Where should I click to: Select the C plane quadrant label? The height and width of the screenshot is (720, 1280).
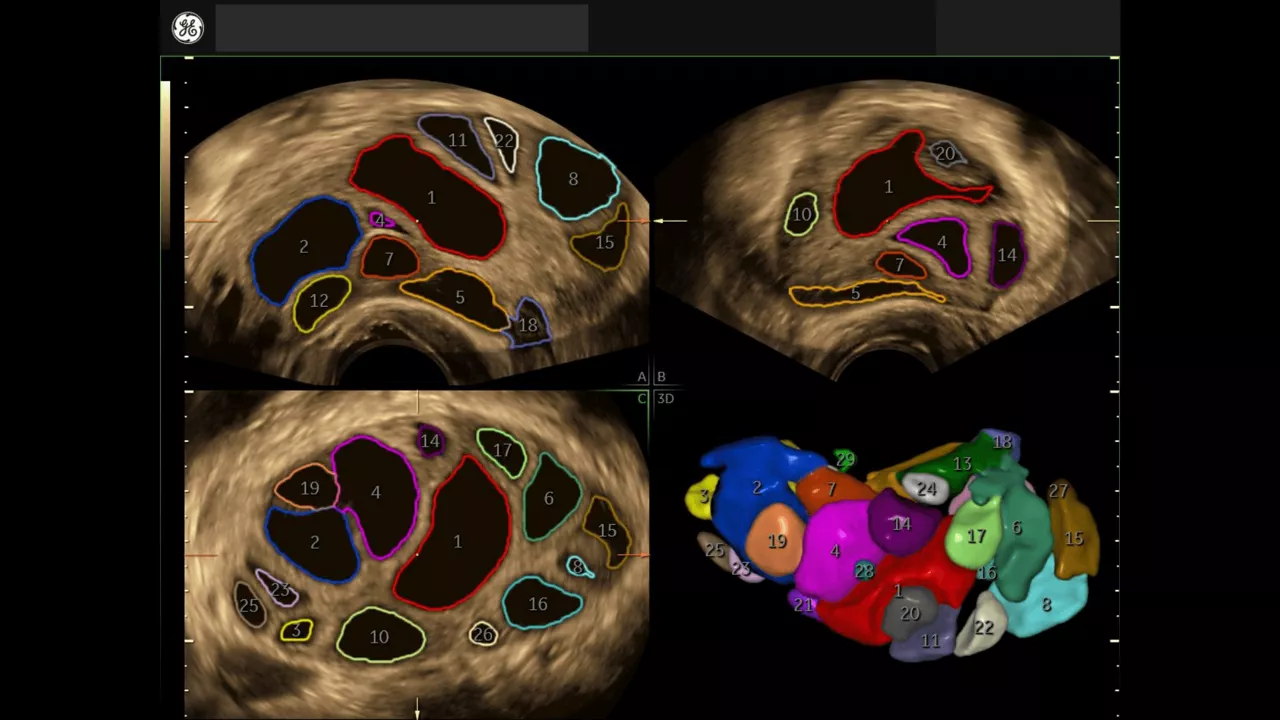(642, 398)
